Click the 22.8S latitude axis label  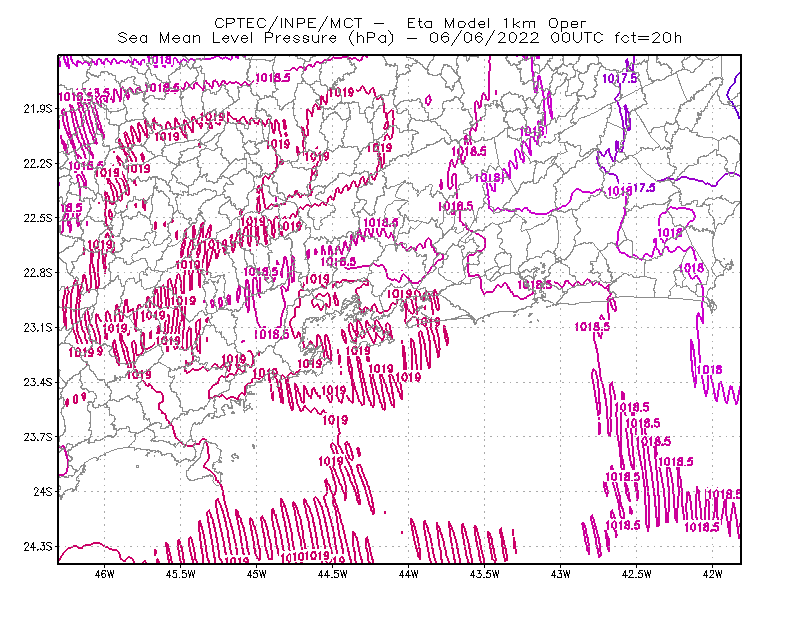(x=38, y=273)
